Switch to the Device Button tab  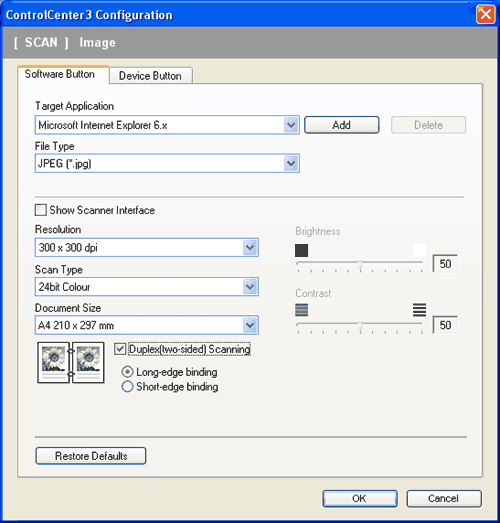point(150,76)
